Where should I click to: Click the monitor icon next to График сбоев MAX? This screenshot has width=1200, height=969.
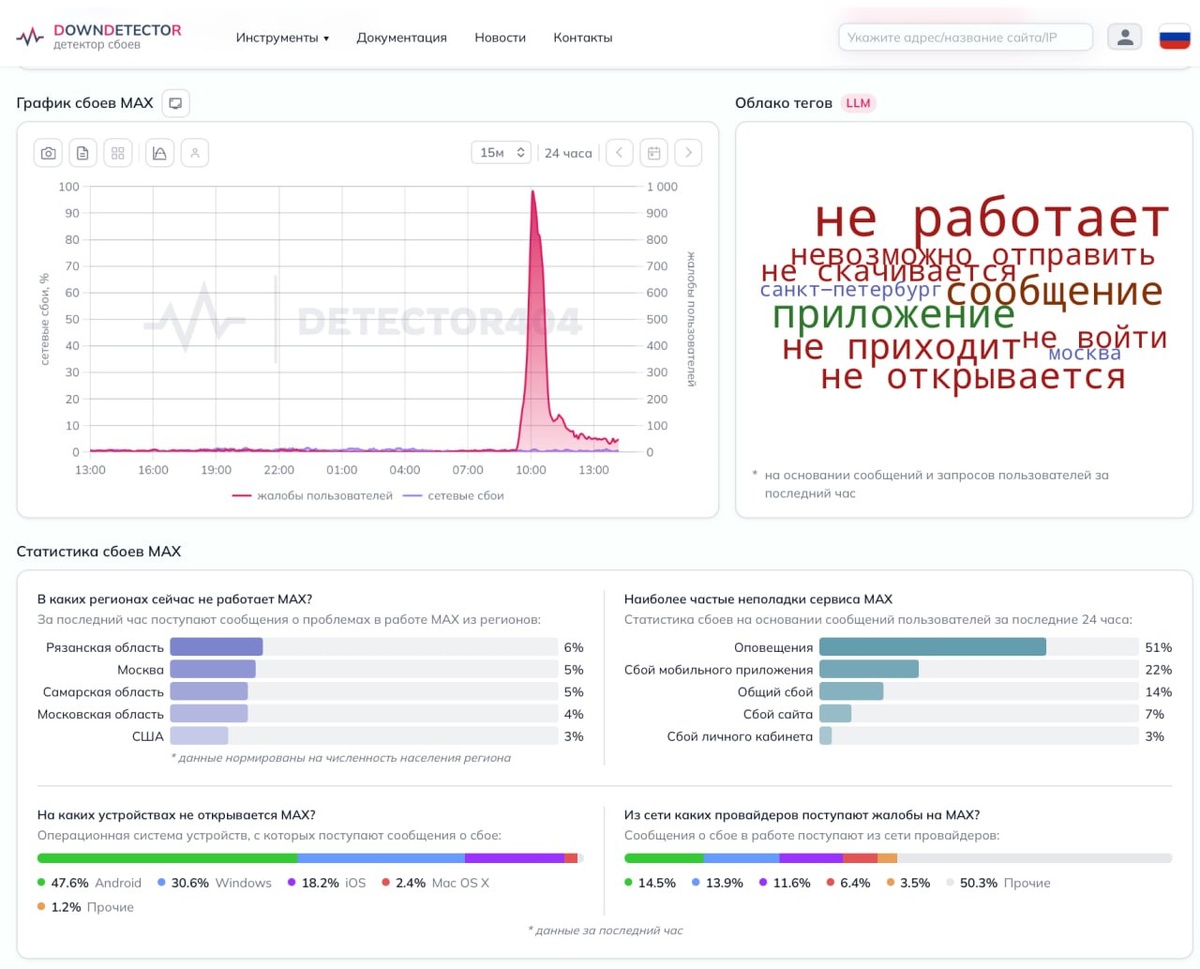(x=175, y=103)
